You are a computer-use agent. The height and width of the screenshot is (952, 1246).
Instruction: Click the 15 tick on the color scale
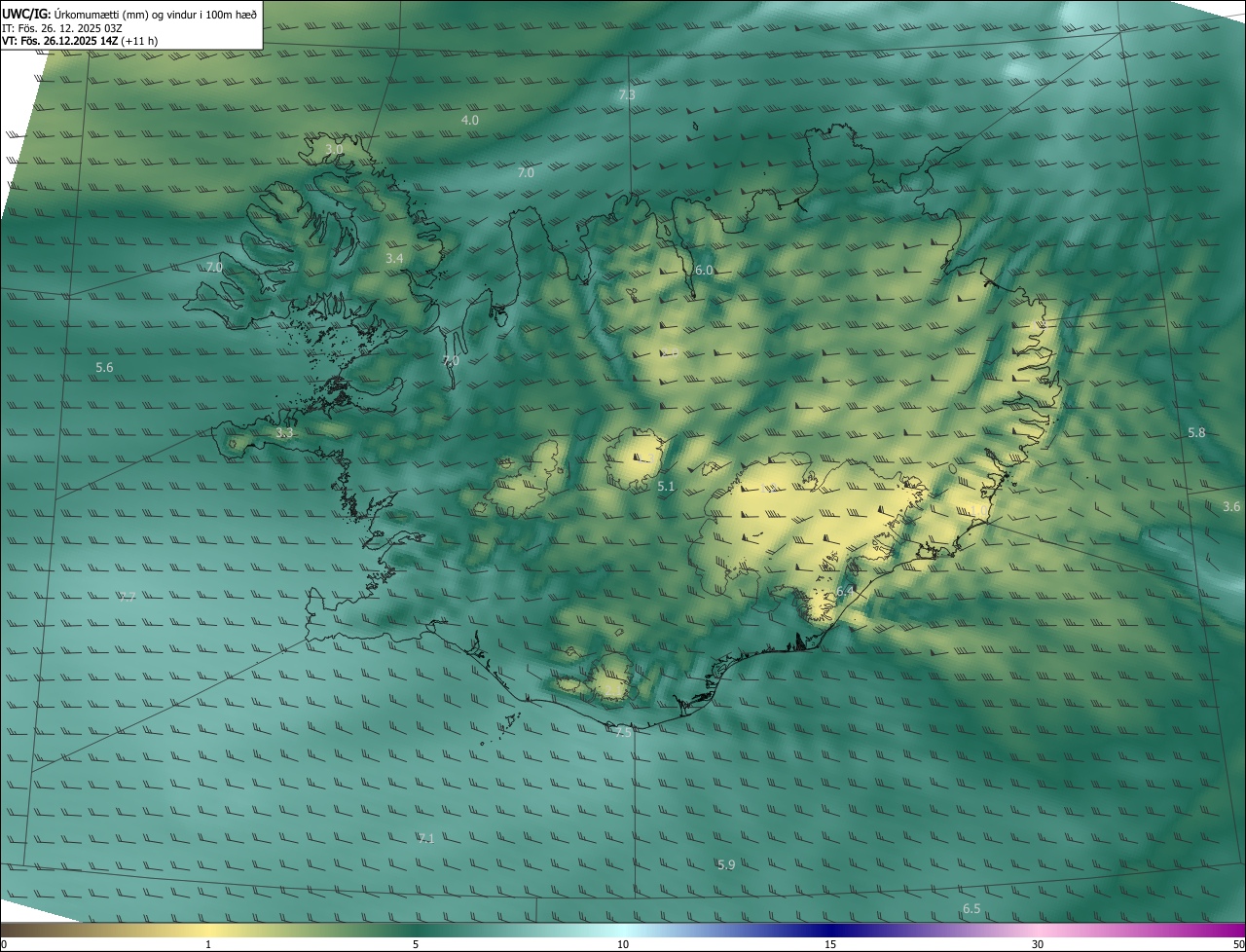click(x=830, y=944)
